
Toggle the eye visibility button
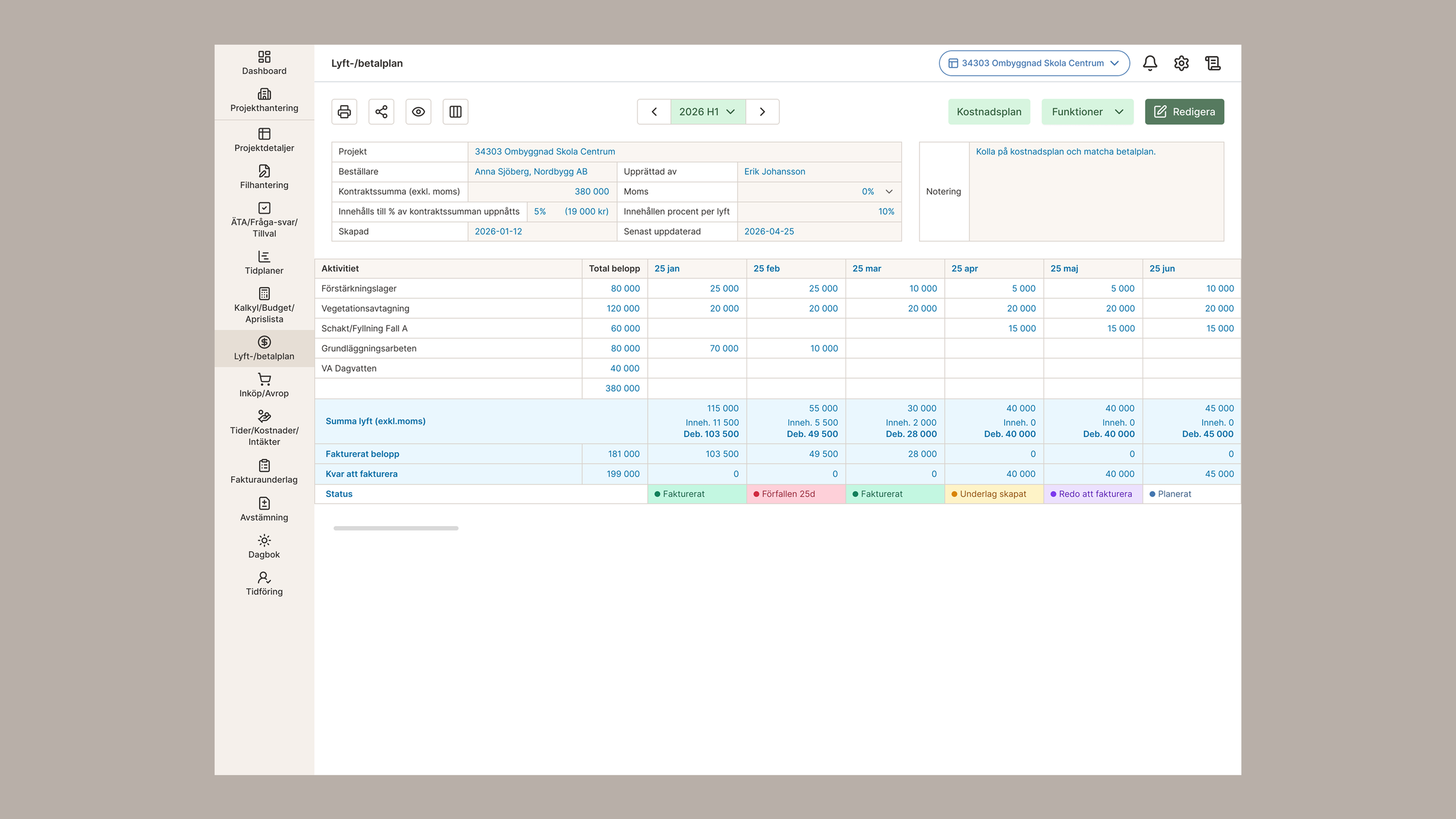[x=418, y=112]
